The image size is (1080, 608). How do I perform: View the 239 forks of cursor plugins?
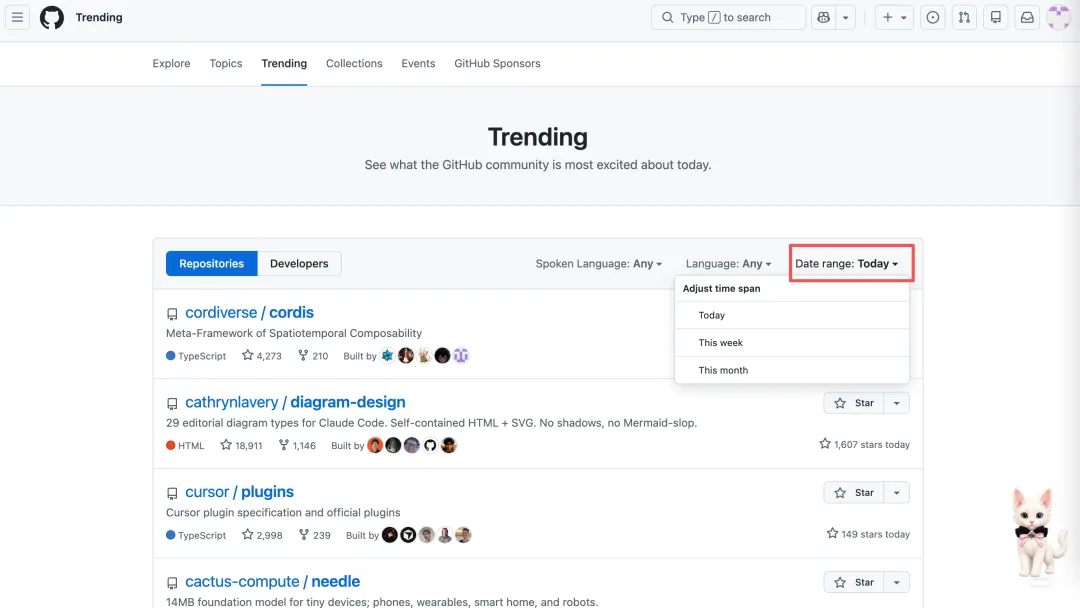click(315, 535)
